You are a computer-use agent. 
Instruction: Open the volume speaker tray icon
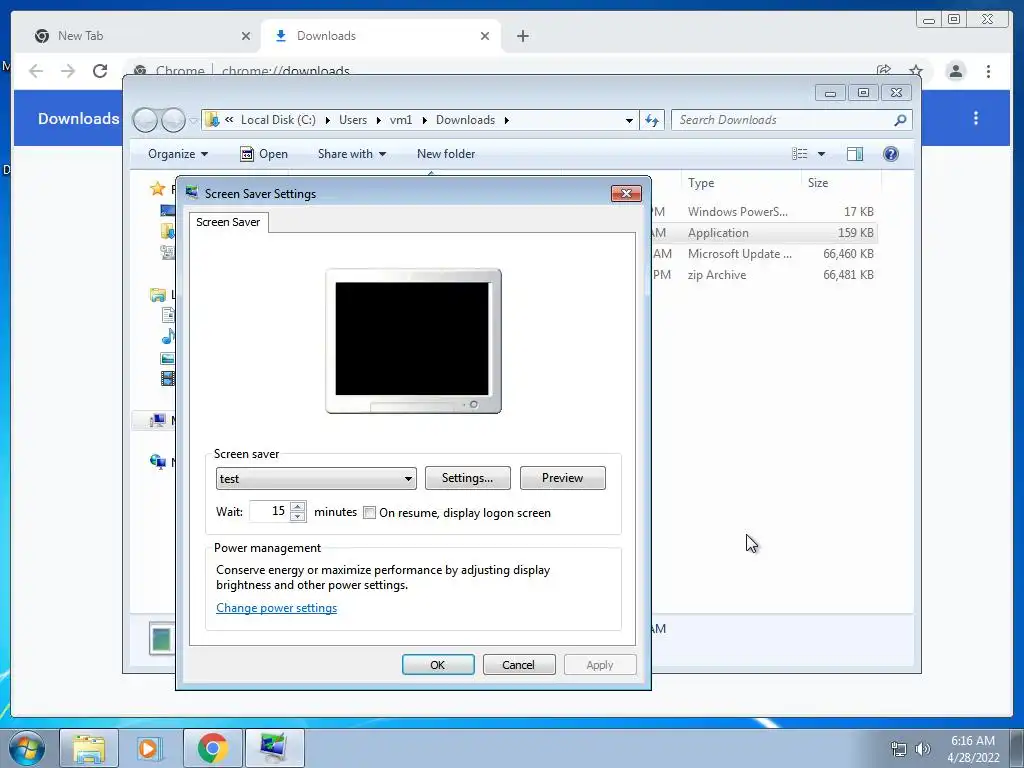coord(922,749)
